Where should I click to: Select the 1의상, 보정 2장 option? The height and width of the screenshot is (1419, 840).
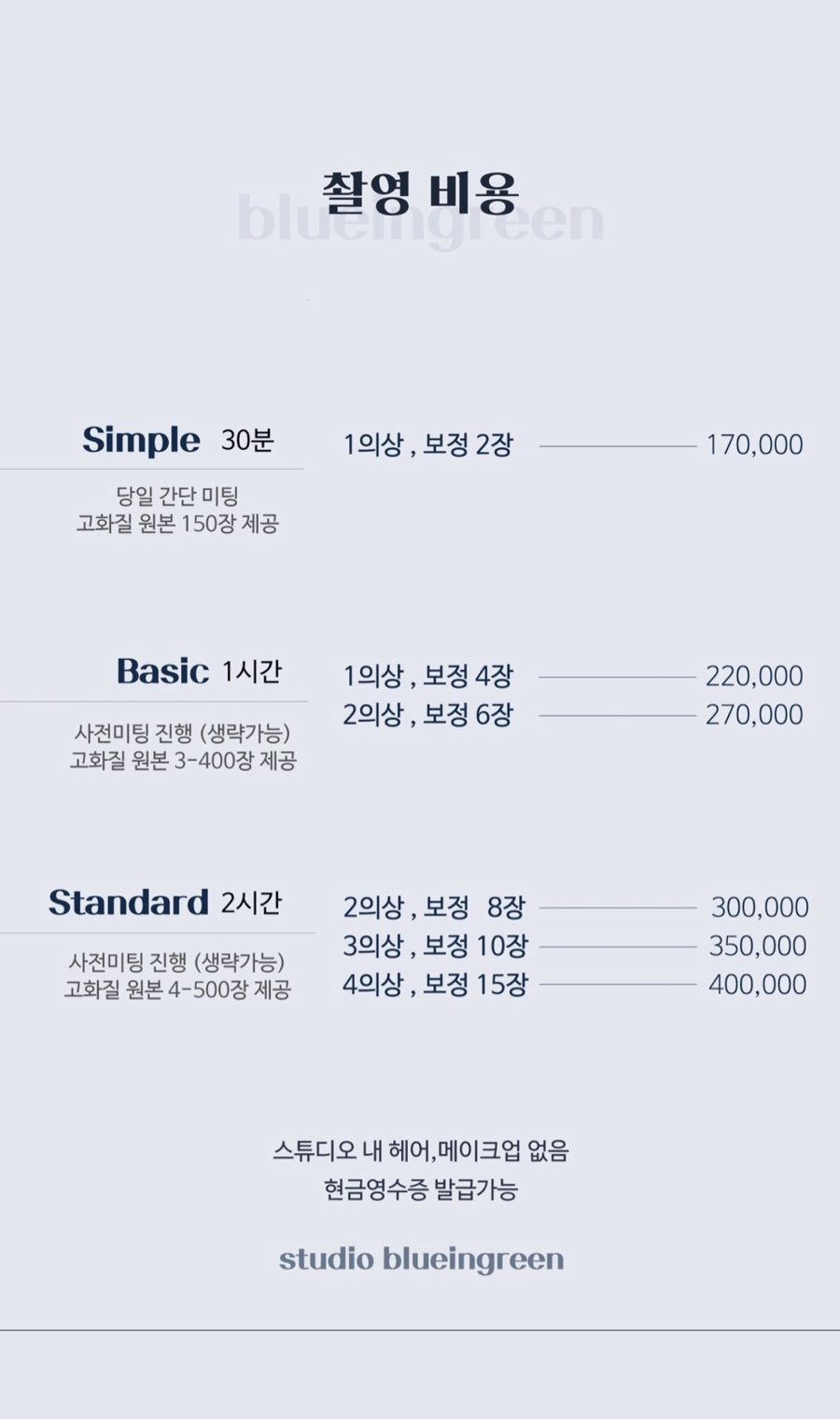[x=427, y=444]
